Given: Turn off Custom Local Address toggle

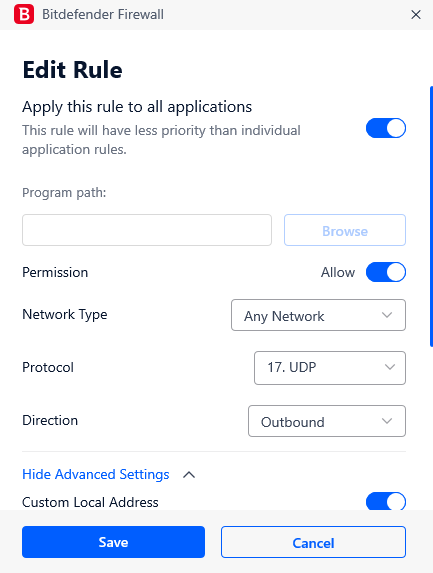Looking at the screenshot, I should pyautogui.click(x=386, y=501).
